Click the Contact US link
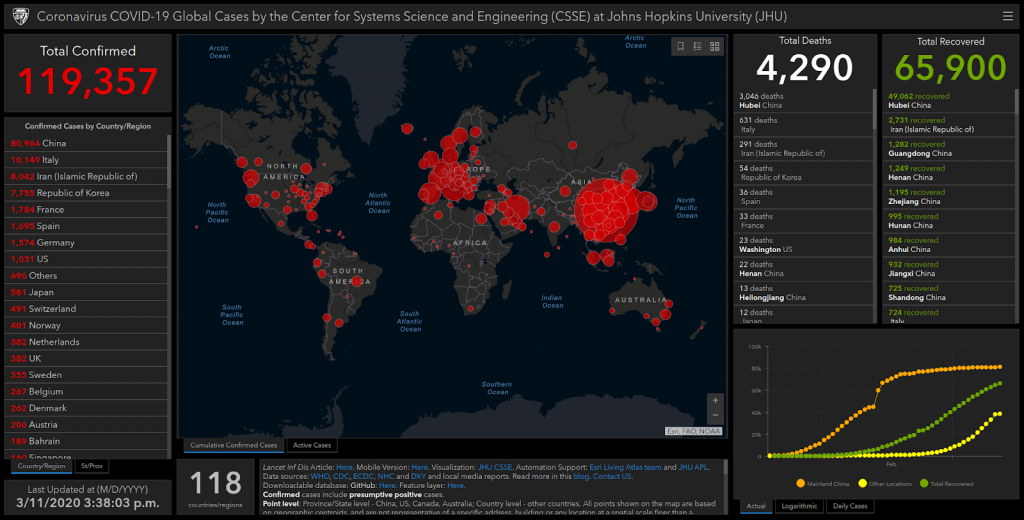Viewport: 1024px width, 520px height. coord(612,476)
